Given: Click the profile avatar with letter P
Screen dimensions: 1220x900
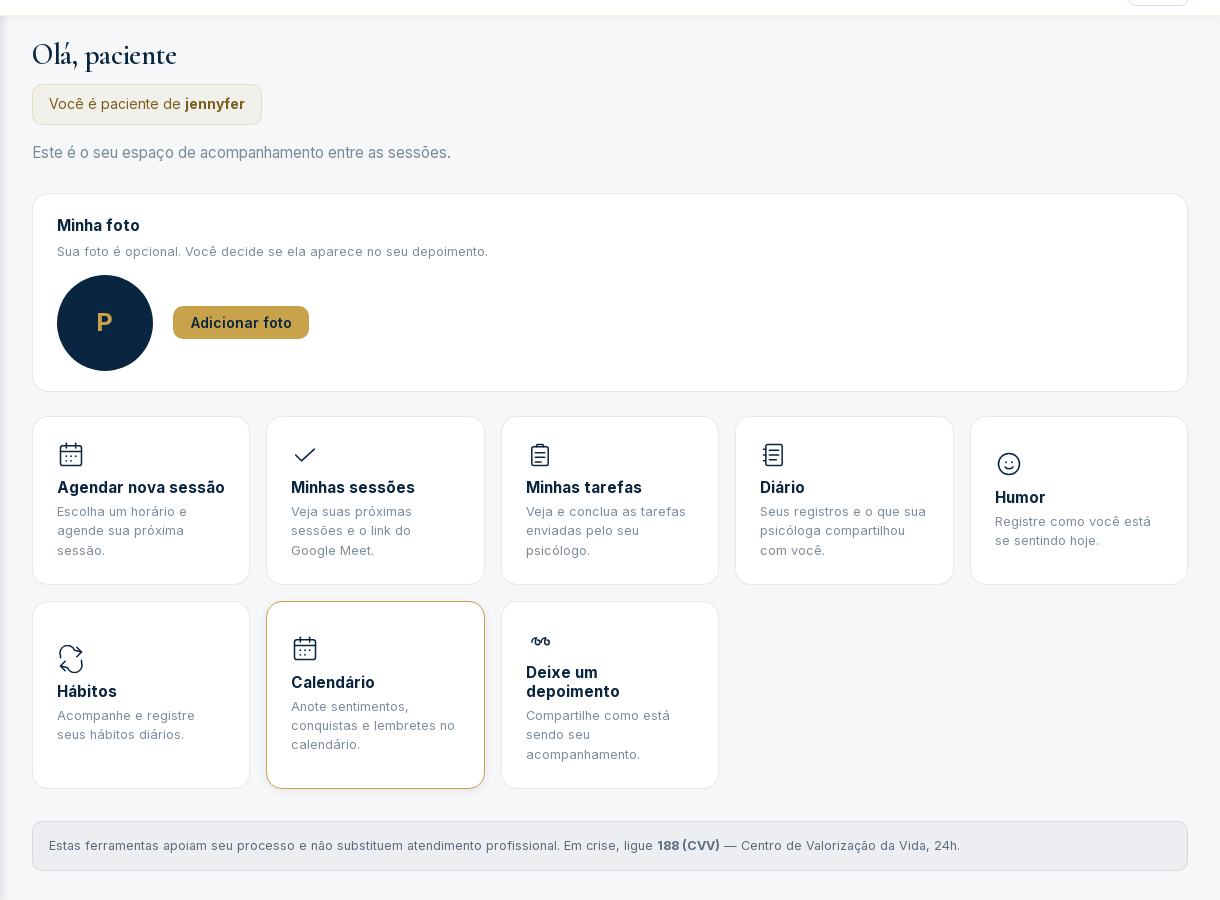Looking at the screenshot, I should click(x=105, y=323).
